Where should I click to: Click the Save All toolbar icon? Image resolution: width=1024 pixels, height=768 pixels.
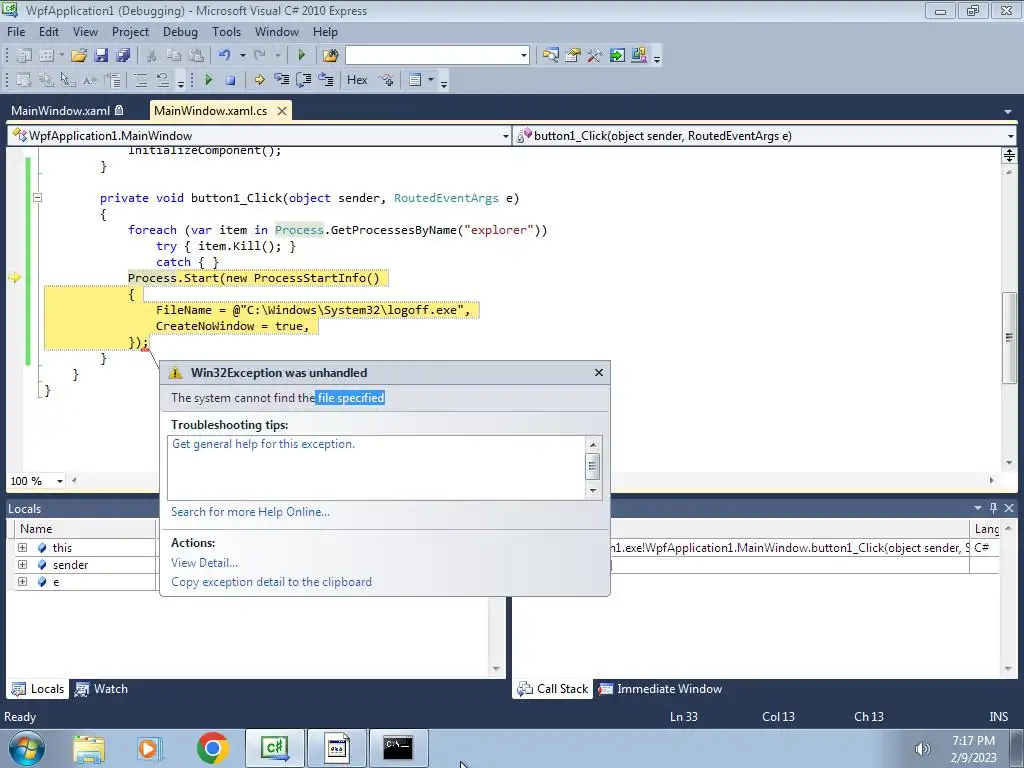(122, 56)
